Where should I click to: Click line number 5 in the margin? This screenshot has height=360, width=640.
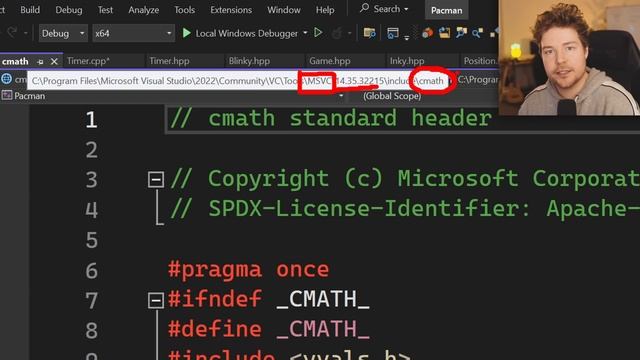(x=92, y=240)
